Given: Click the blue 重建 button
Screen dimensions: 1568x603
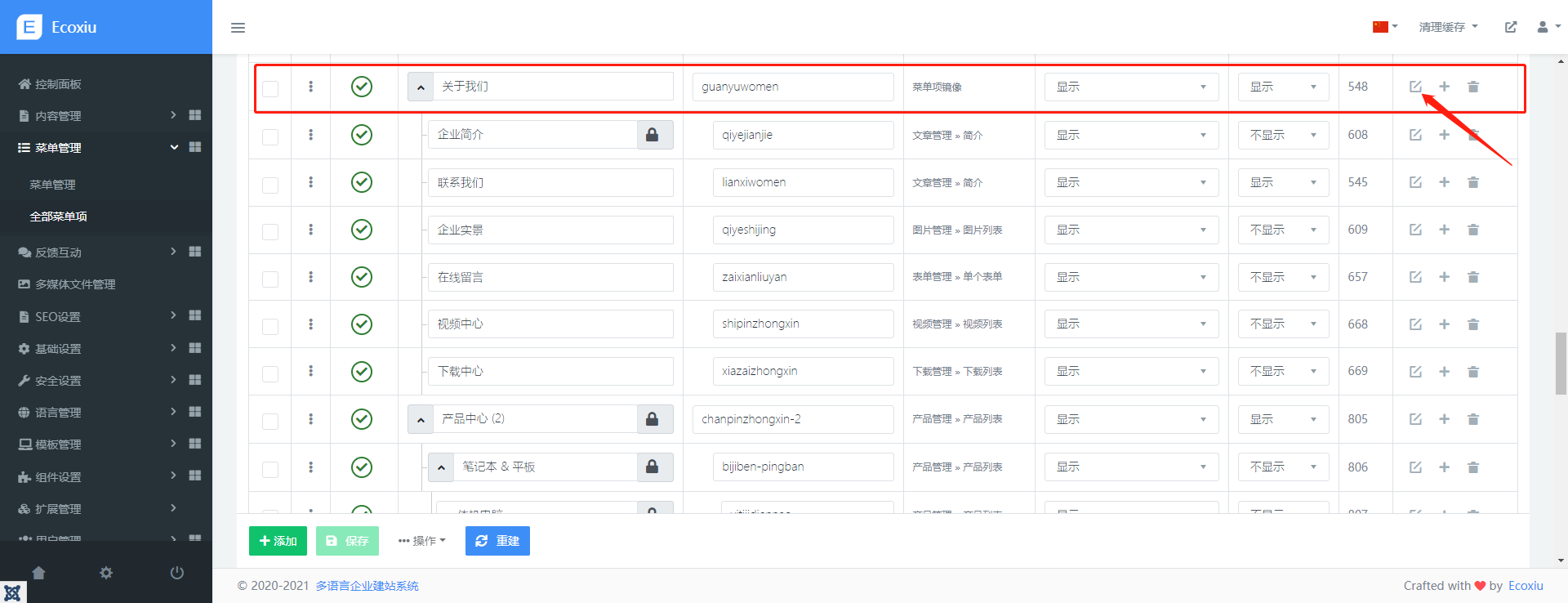Looking at the screenshot, I should (x=497, y=541).
